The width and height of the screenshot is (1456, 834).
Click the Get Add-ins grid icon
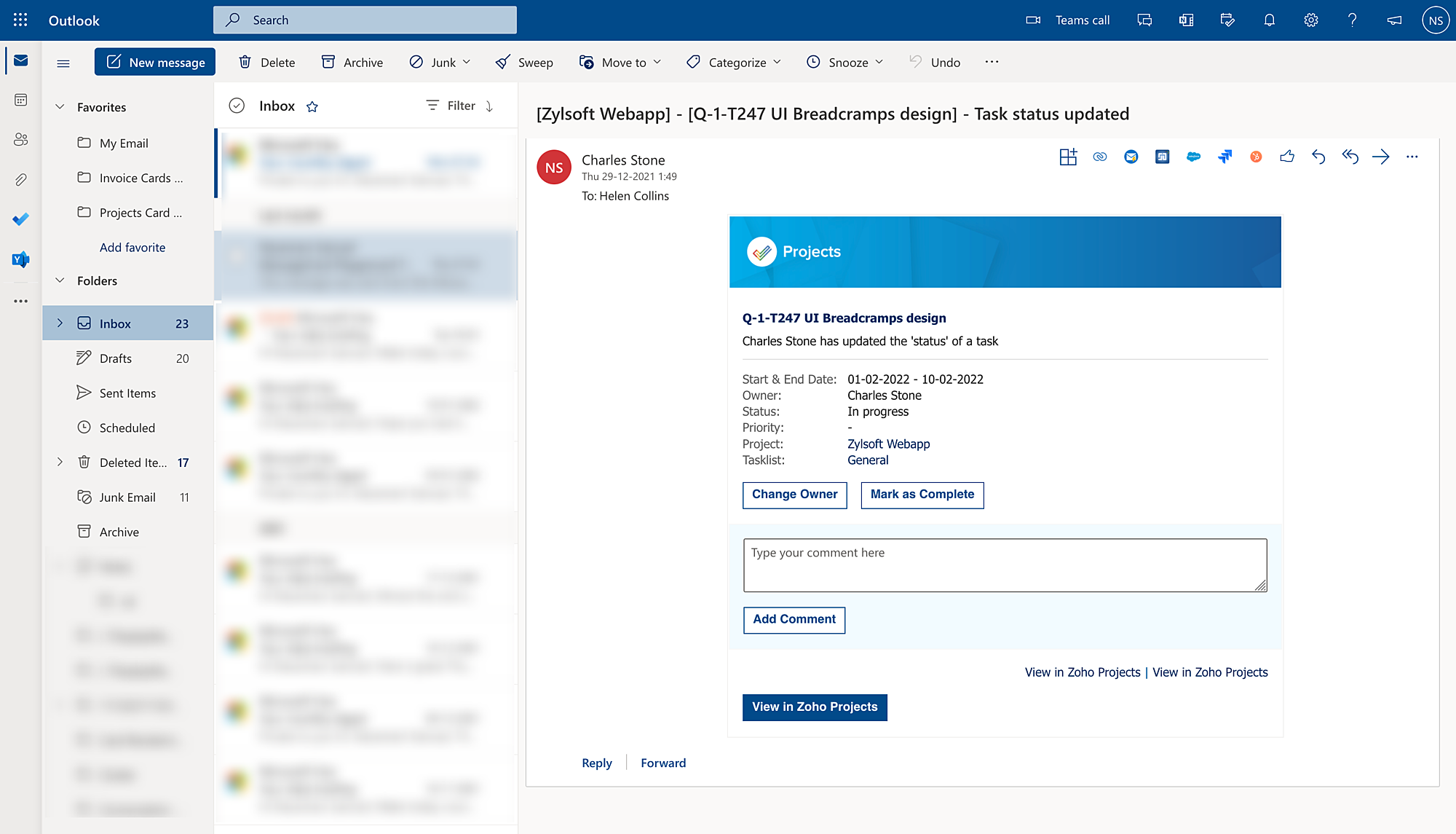tap(1068, 157)
